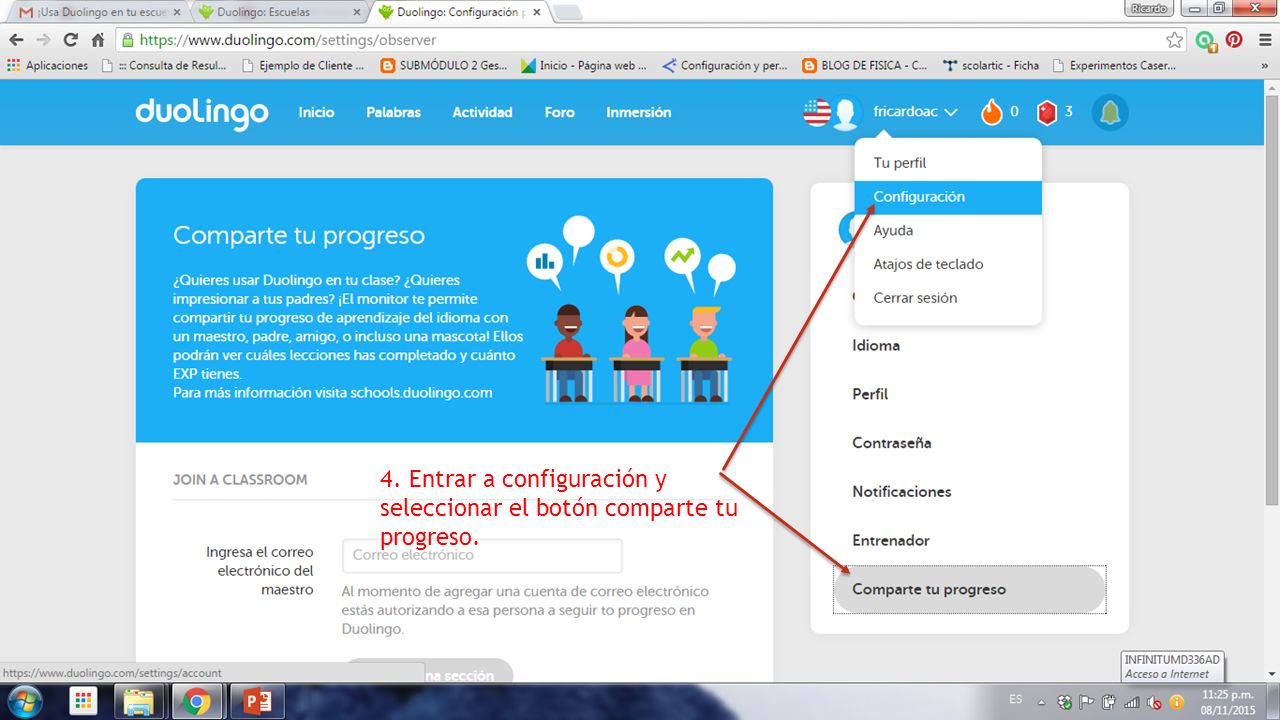Click the green extension icon by the star

1206,41
